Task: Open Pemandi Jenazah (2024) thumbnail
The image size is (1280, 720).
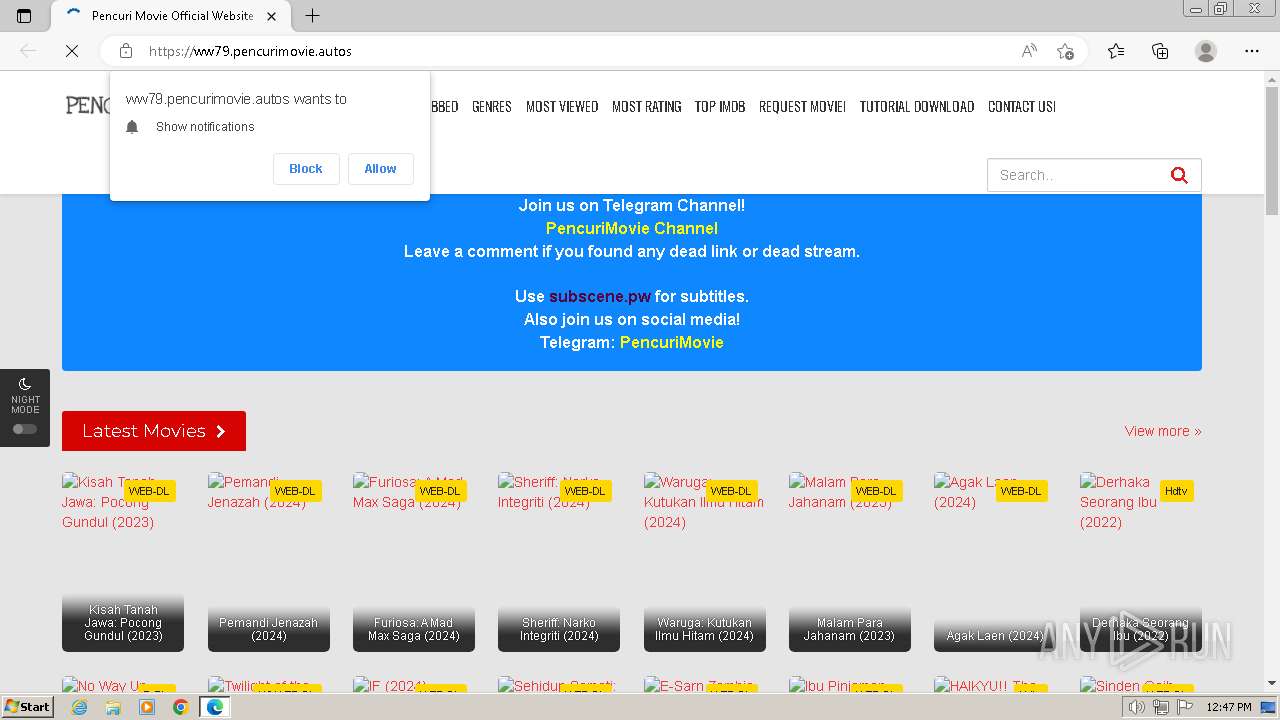Action: (x=269, y=562)
